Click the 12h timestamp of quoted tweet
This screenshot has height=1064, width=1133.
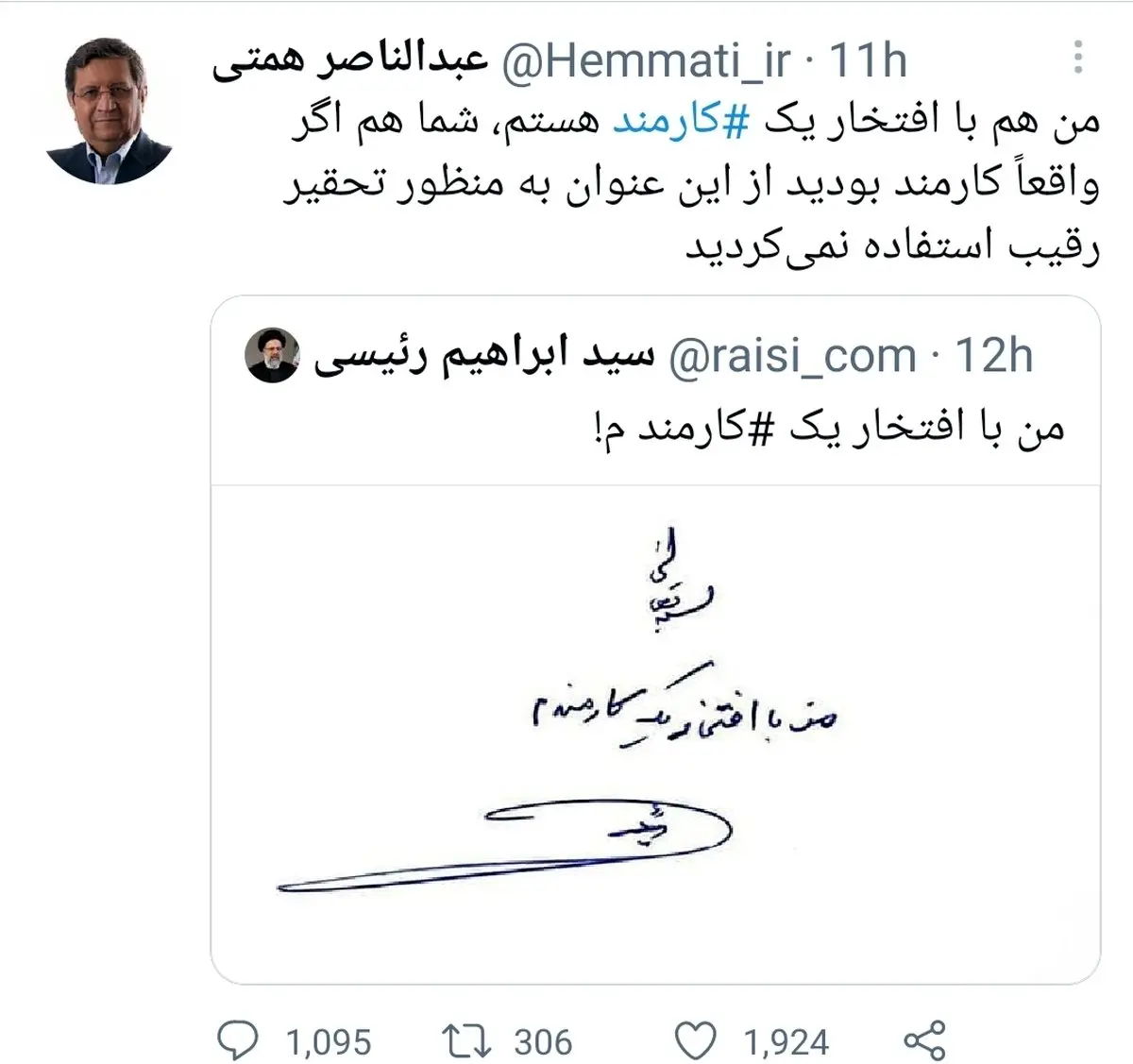(994, 356)
